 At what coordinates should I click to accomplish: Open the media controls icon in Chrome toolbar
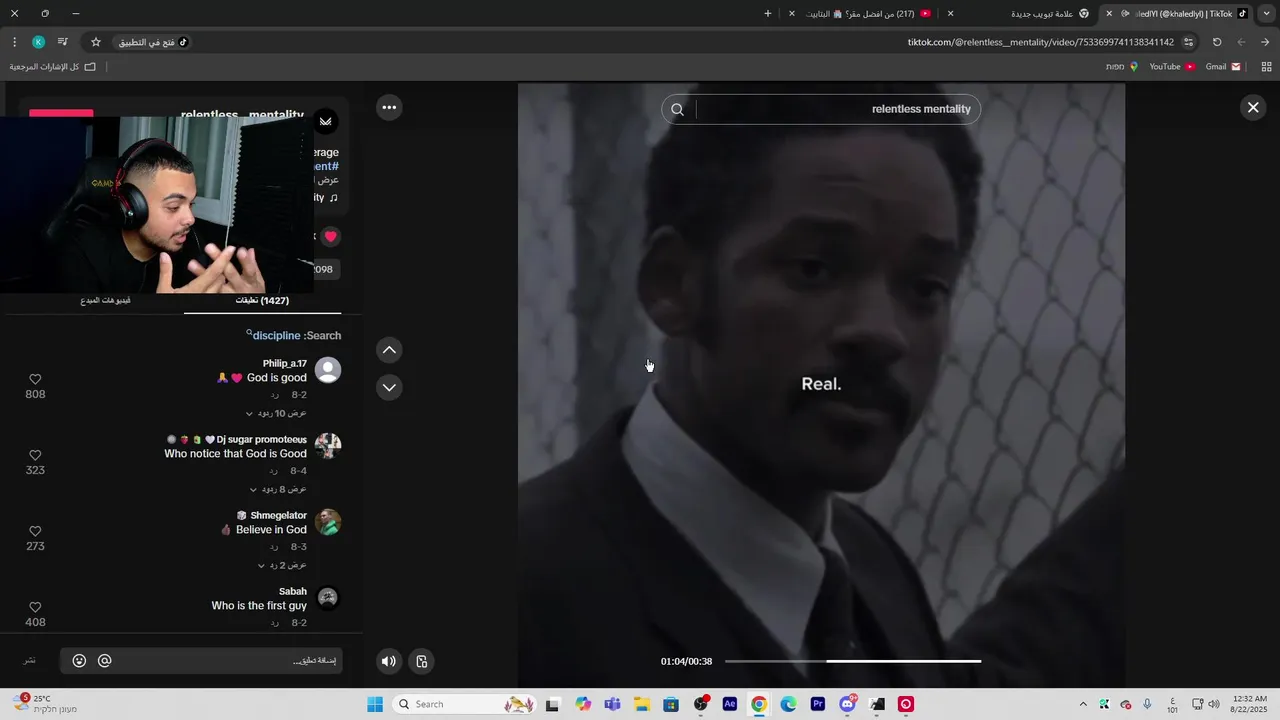tap(62, 42)
